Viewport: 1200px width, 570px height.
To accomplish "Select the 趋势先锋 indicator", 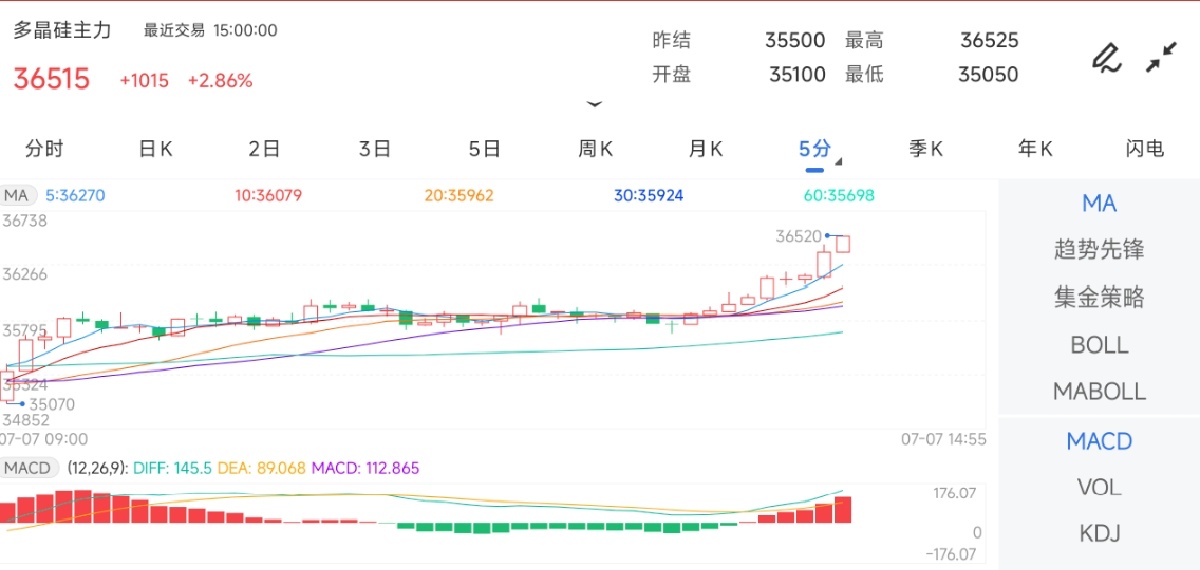I will (1099, 250).
